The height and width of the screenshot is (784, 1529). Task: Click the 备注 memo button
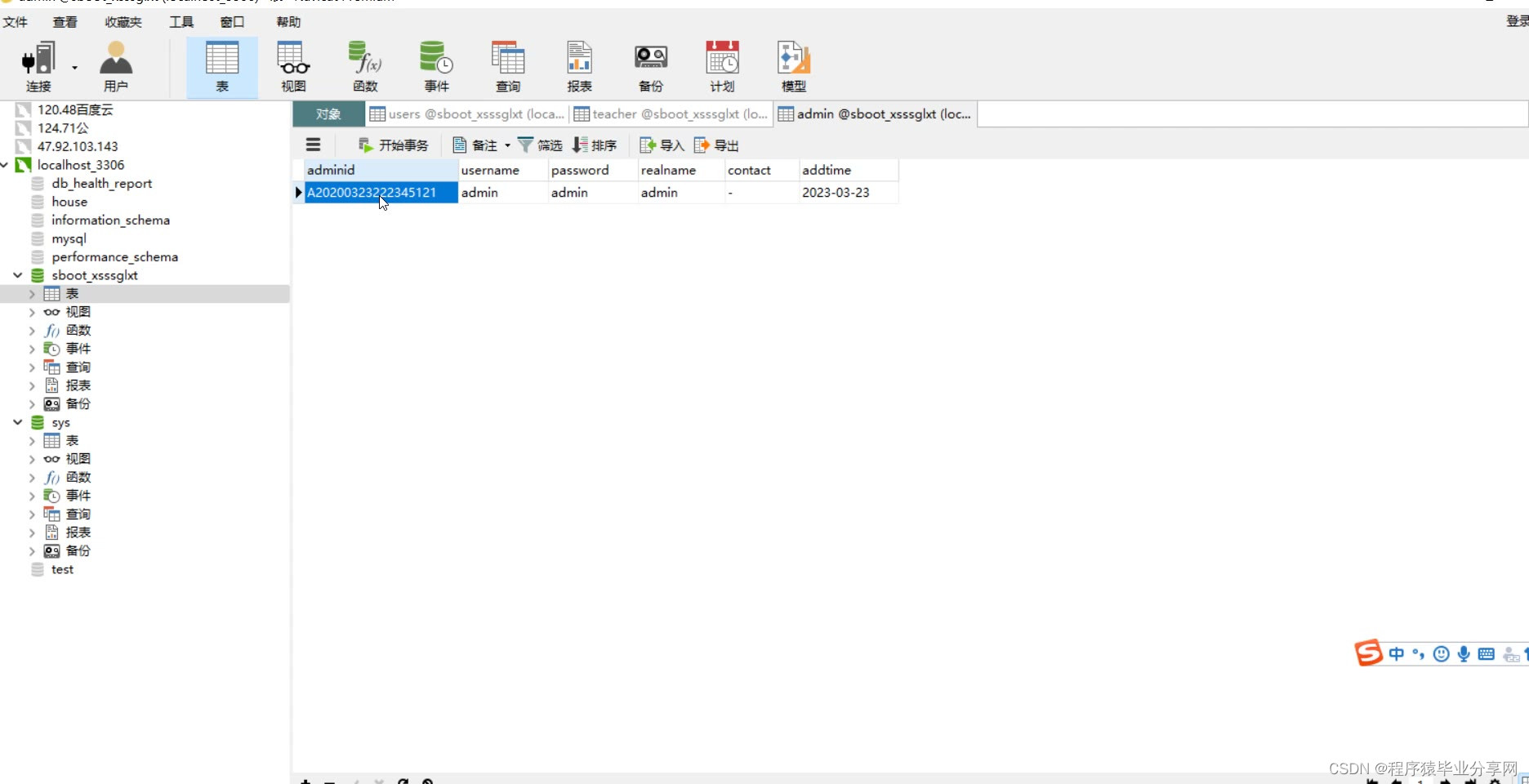tap(475, 145)
